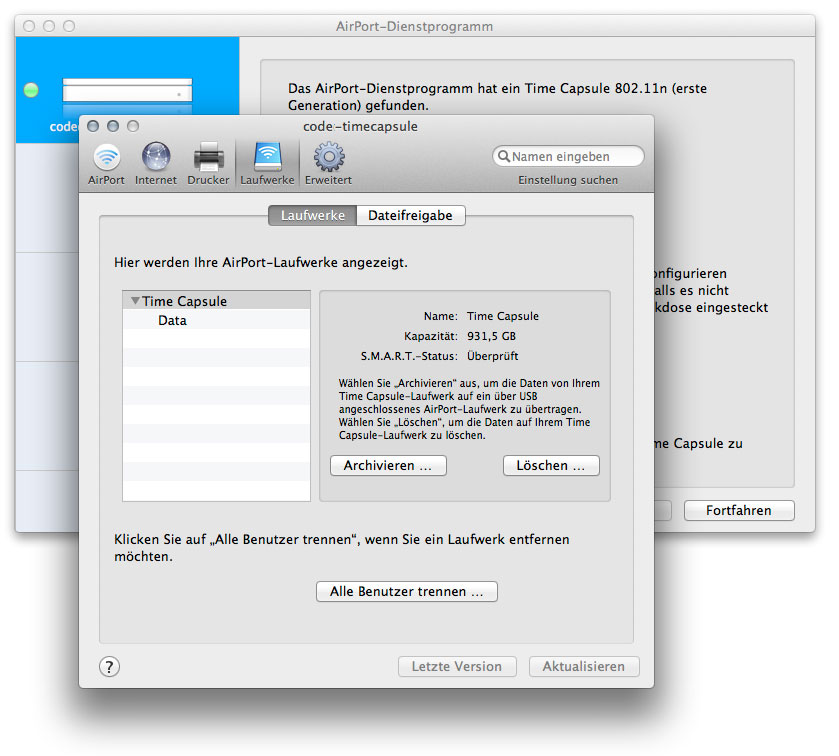The height and width of the screenshot is (756, 839).
Task: Click the Fortfahren button
Action: click(739, 510)
